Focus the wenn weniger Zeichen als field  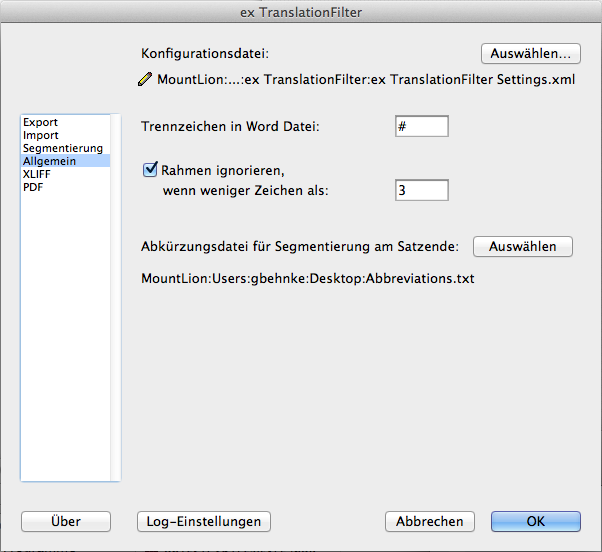point(422,190)
